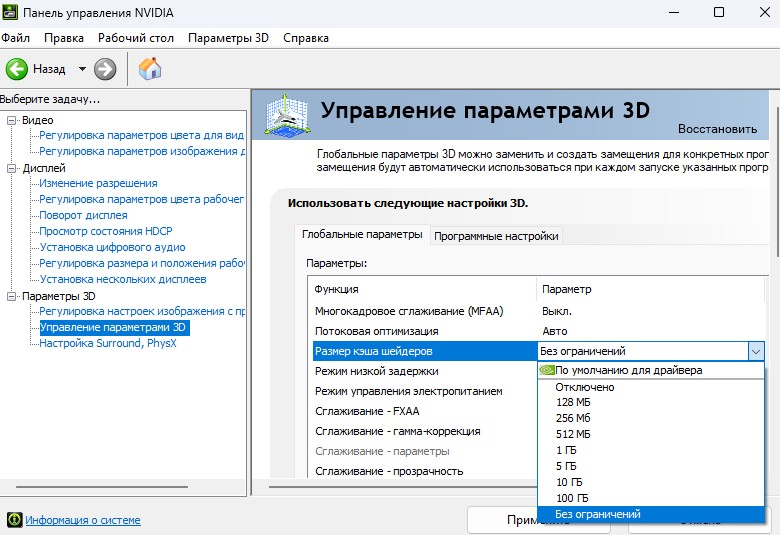Screen dimensions: 780x535
Task: Open Регулировка настроек изображения с просмотром
Action: point(142,312)
